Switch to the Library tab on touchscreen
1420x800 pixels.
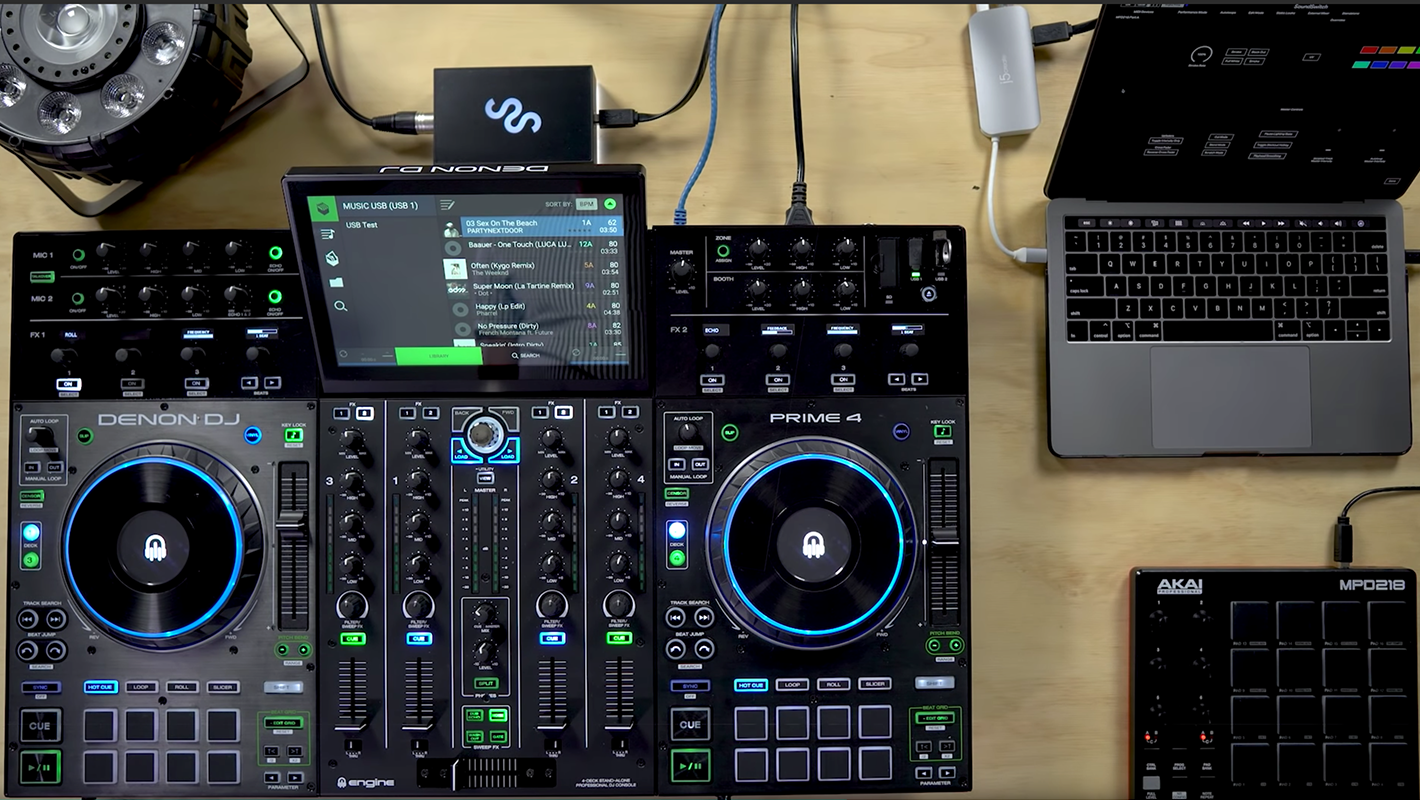click(x=440, y=356)
